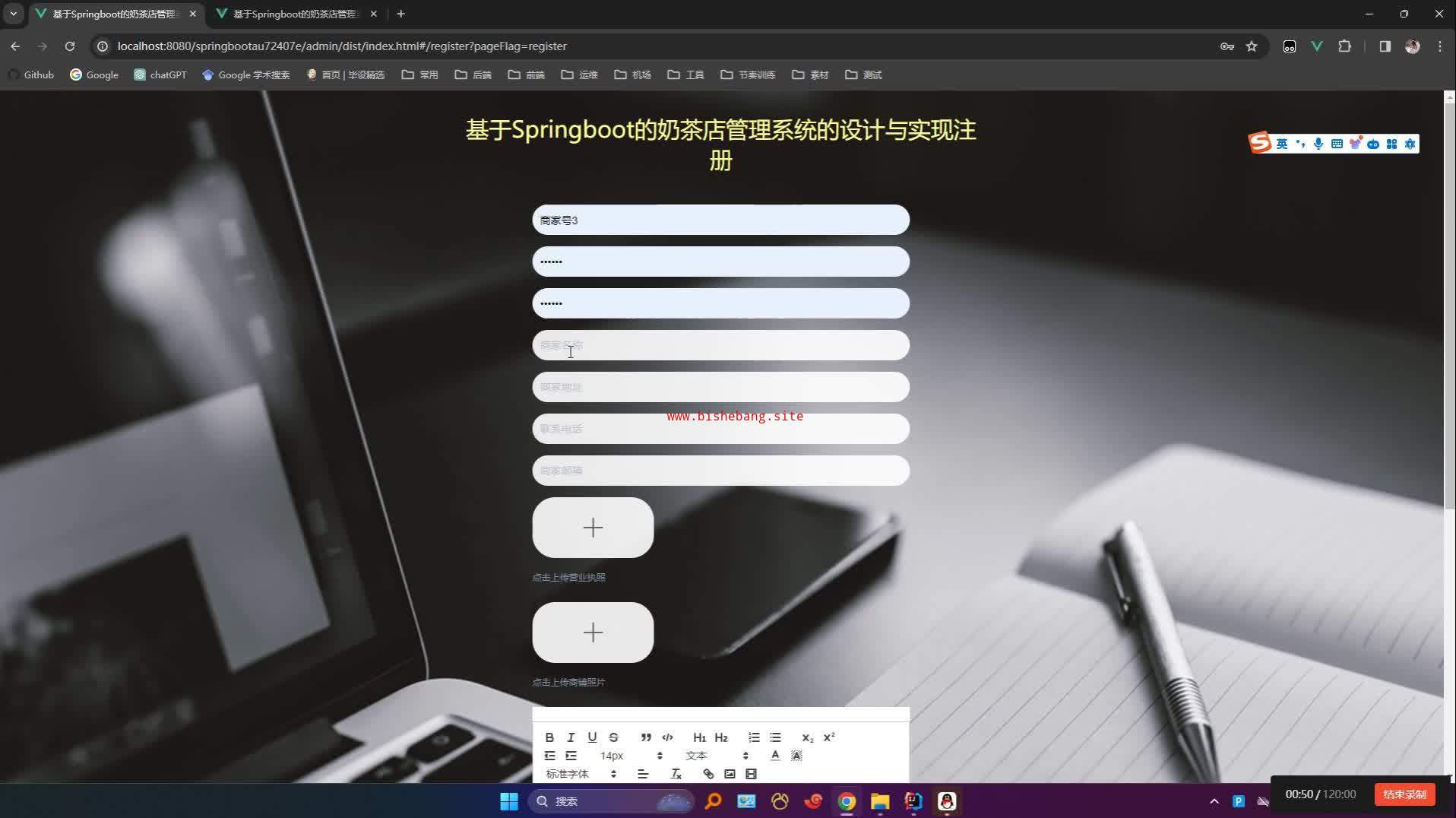The height and width of the screenshot is (818, 1456).
Task: Expand the 前端 bookmark folder
Action: tap(526, 75)
